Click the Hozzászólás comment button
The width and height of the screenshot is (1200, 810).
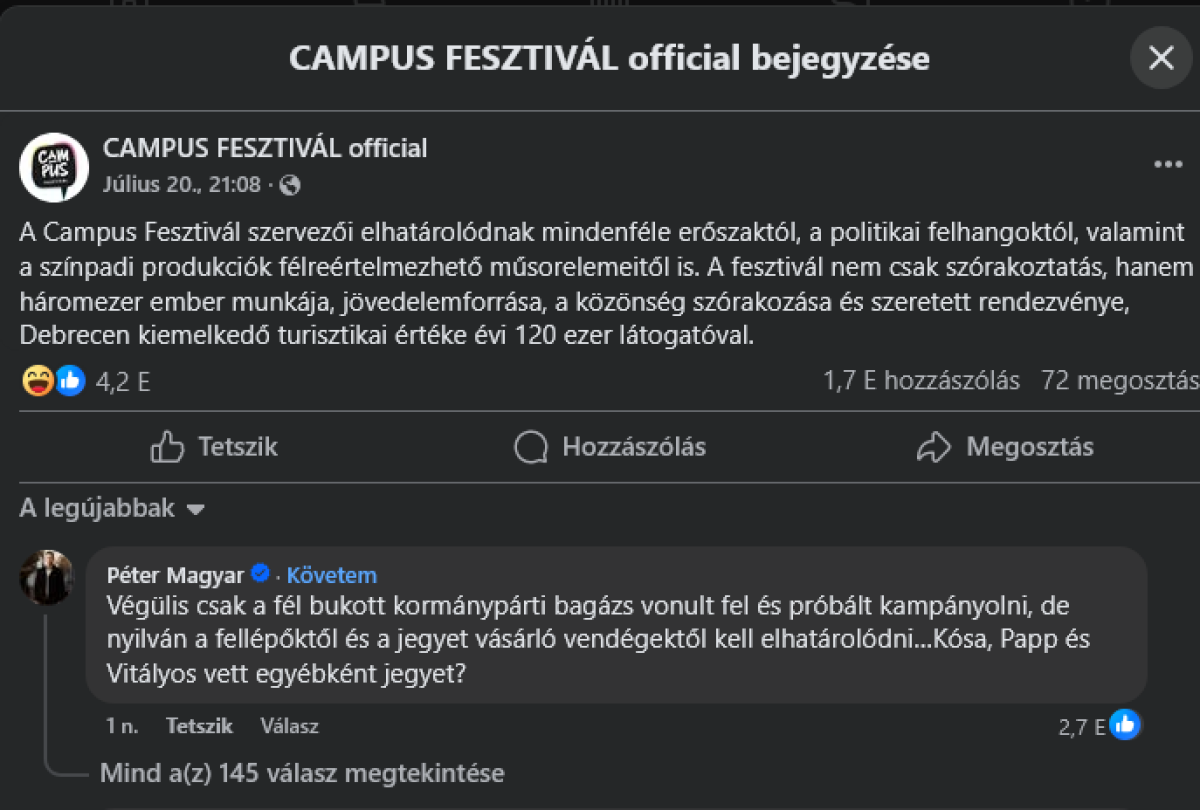tap(610, 447)
